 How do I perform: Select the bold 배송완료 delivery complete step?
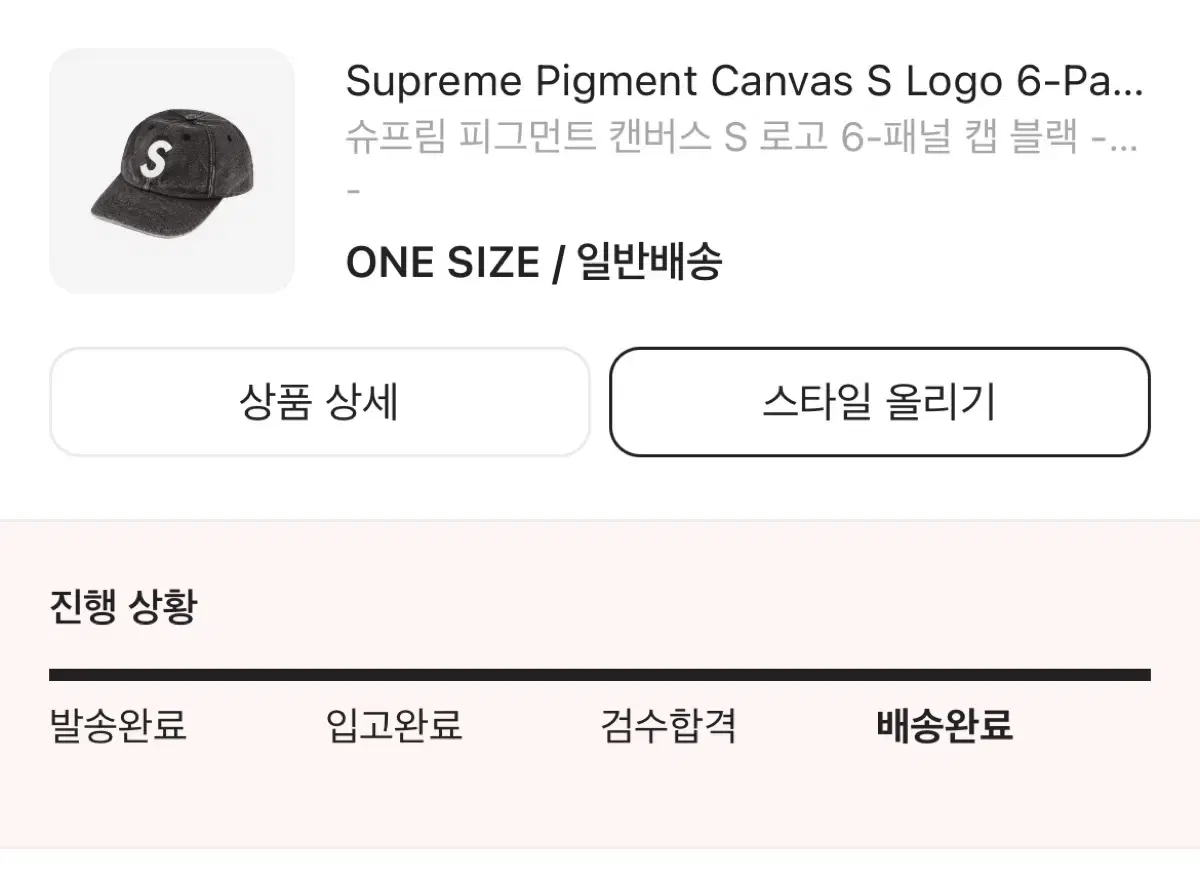(x=945, y=725)
